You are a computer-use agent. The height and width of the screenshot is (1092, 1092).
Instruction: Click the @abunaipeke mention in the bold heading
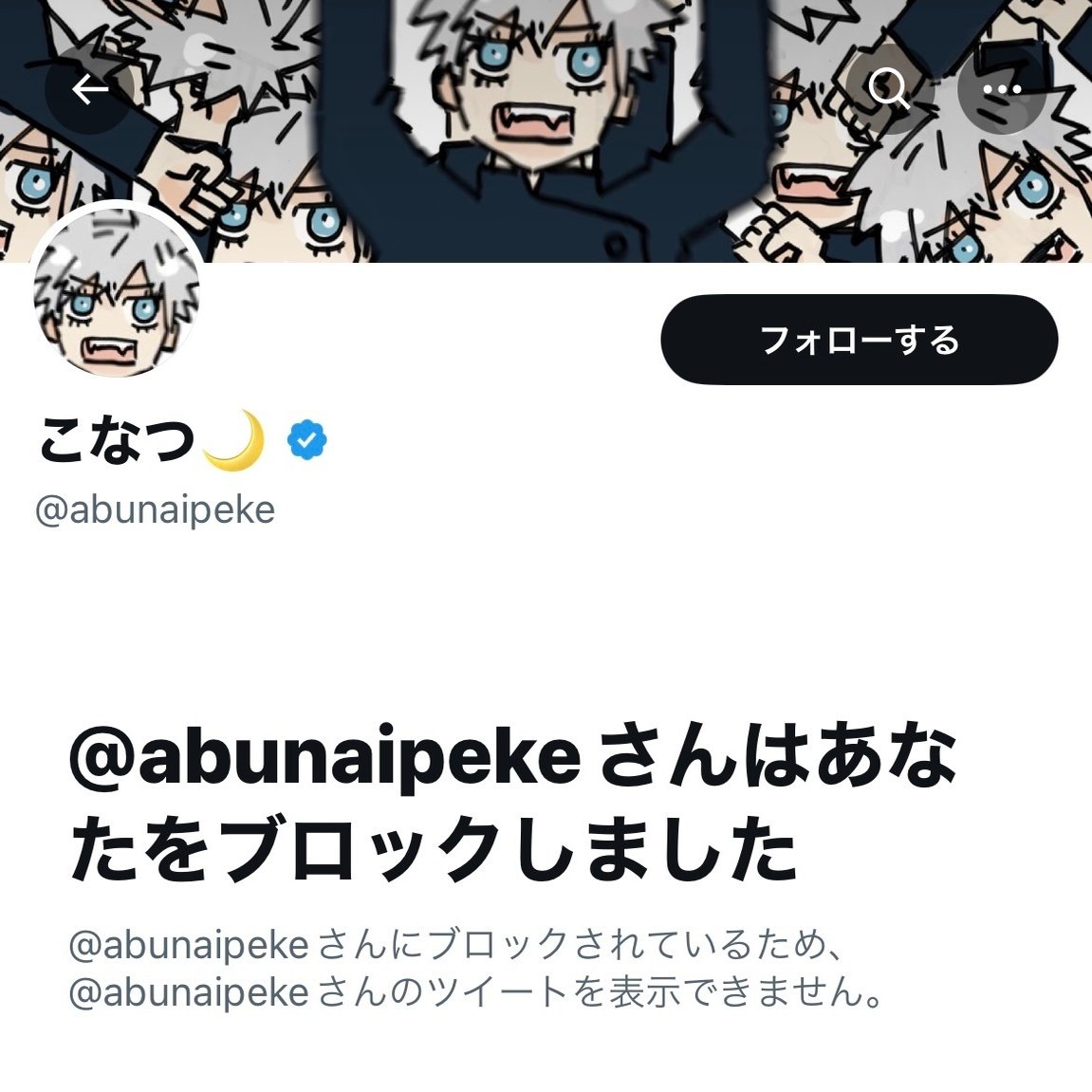tap(324, 758)
